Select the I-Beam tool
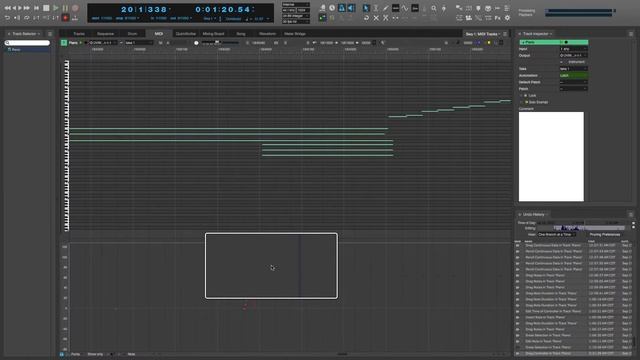Screen dimensions: 640x360 tap(376, 8)
